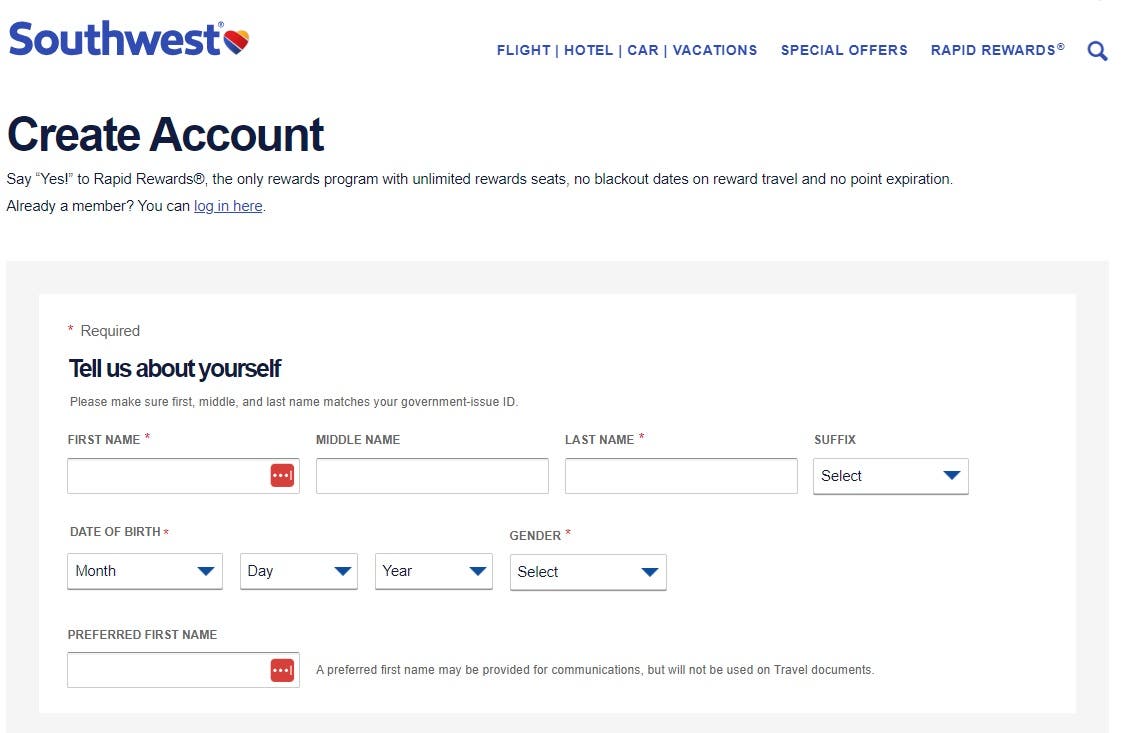The height and width of the screenshot is (733, 1121).
Task: Select the Year dropdown
Action: 433,571
